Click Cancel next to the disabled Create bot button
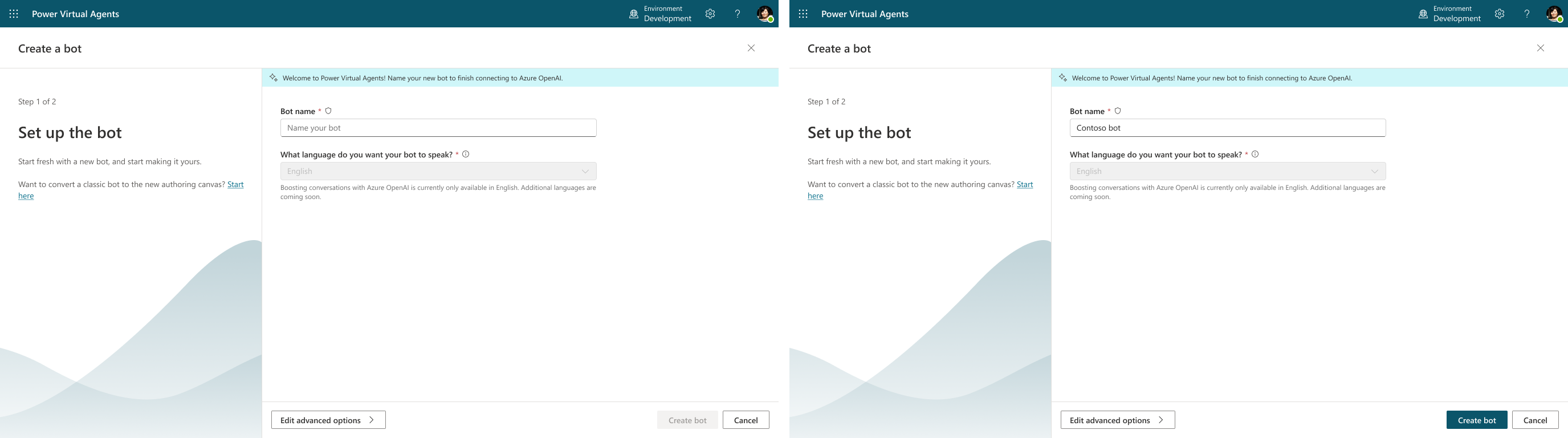 [x=746, y=420]
